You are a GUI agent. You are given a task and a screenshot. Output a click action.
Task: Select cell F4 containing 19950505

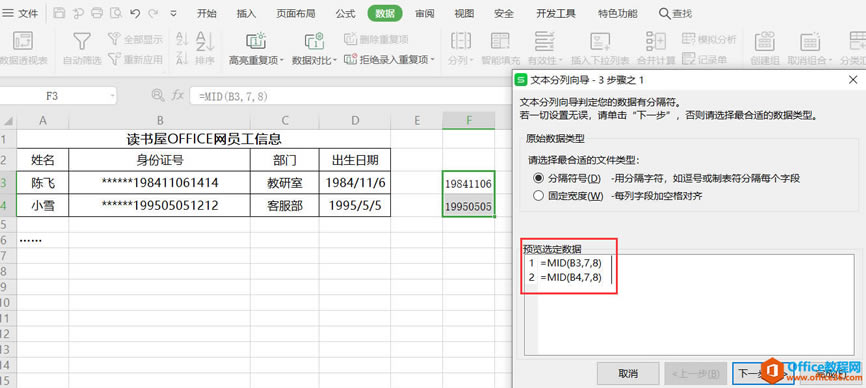(468, 206)
